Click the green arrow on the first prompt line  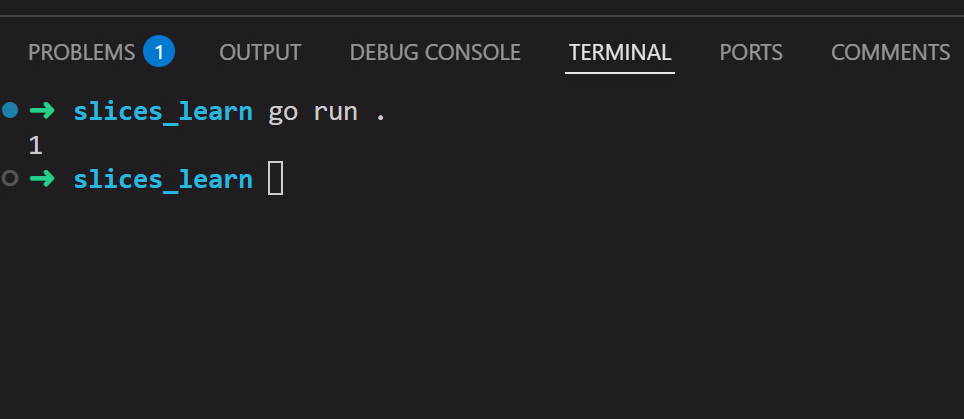[42, 111]
